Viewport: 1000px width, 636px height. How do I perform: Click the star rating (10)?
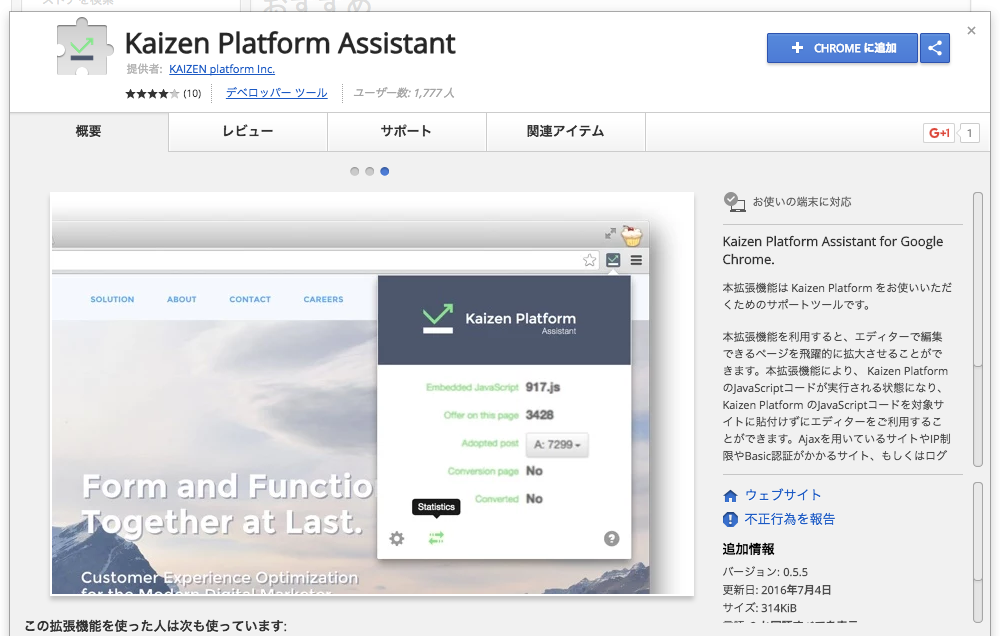(163, 94)
